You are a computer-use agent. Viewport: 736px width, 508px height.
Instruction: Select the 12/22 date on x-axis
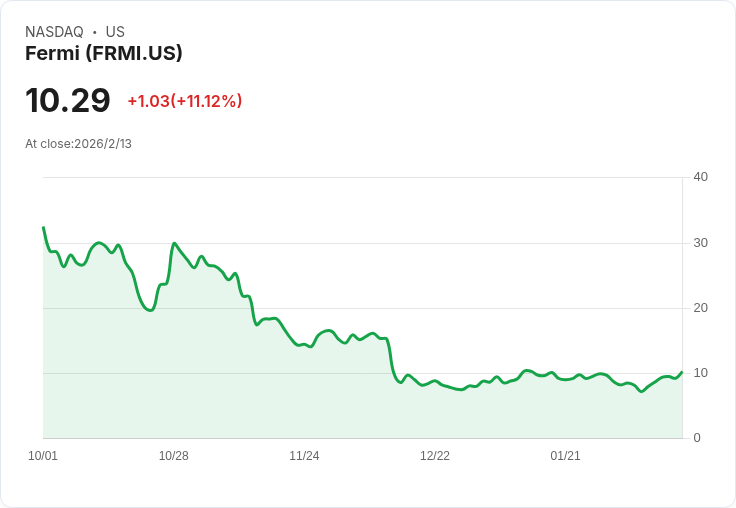pos(435,456)
